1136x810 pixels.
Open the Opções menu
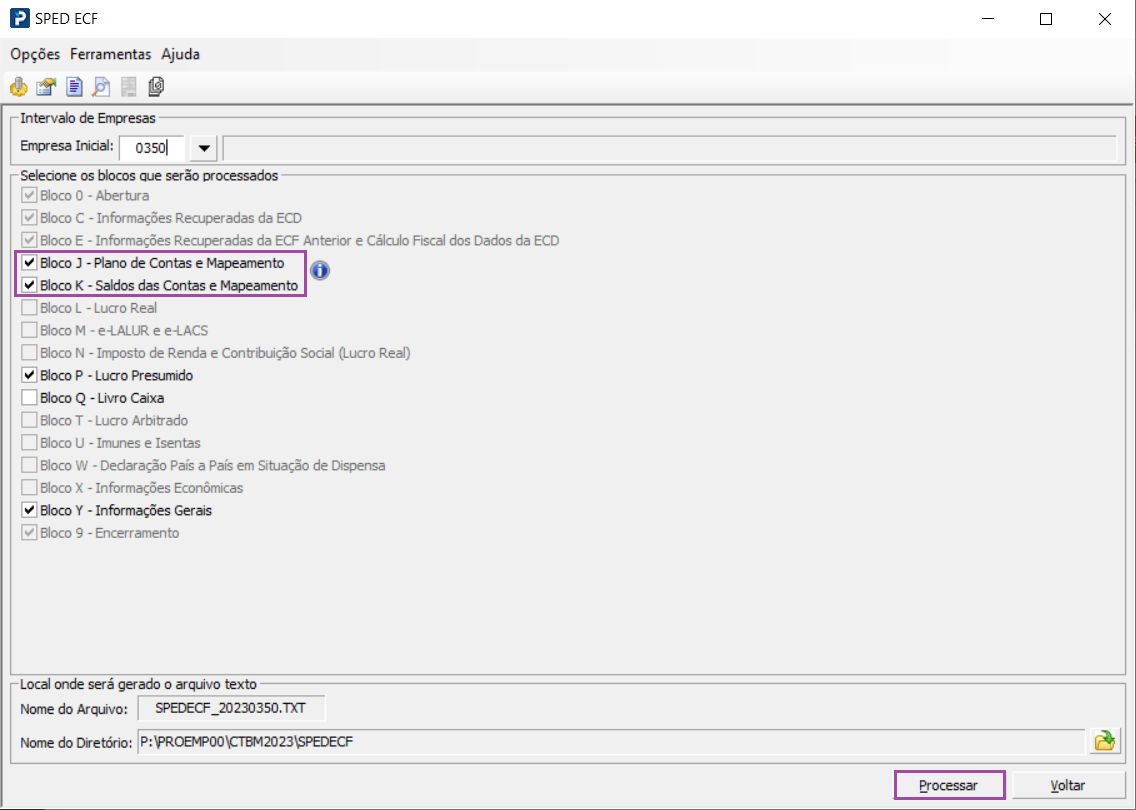point(35,54)
